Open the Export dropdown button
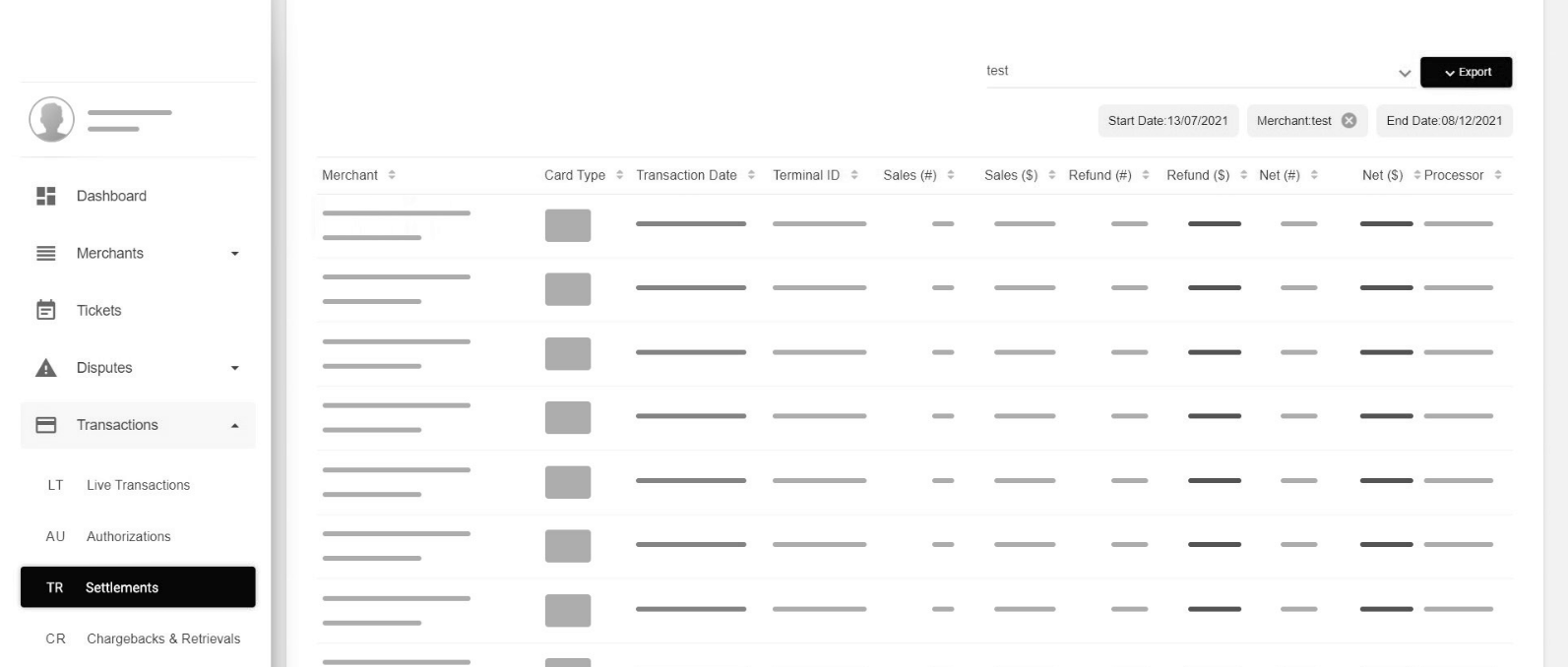 pyautogui.click(x=1467, y=72)
